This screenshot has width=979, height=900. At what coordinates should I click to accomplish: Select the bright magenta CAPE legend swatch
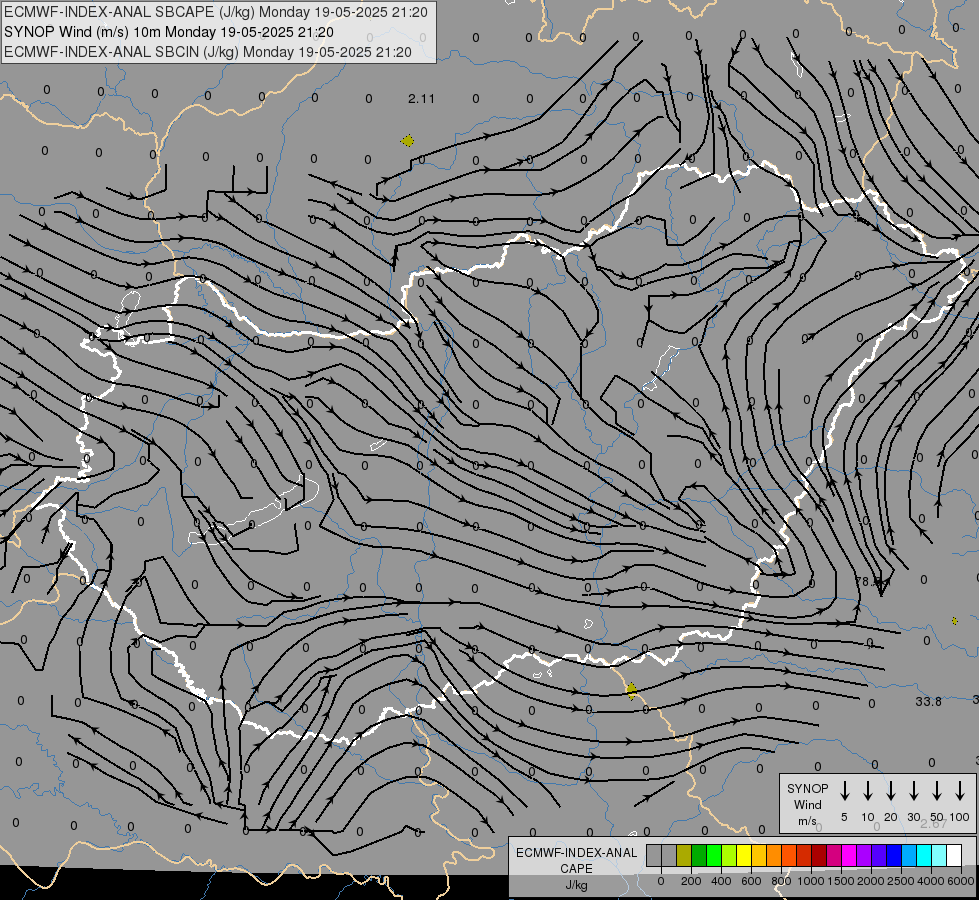point(849,855)
